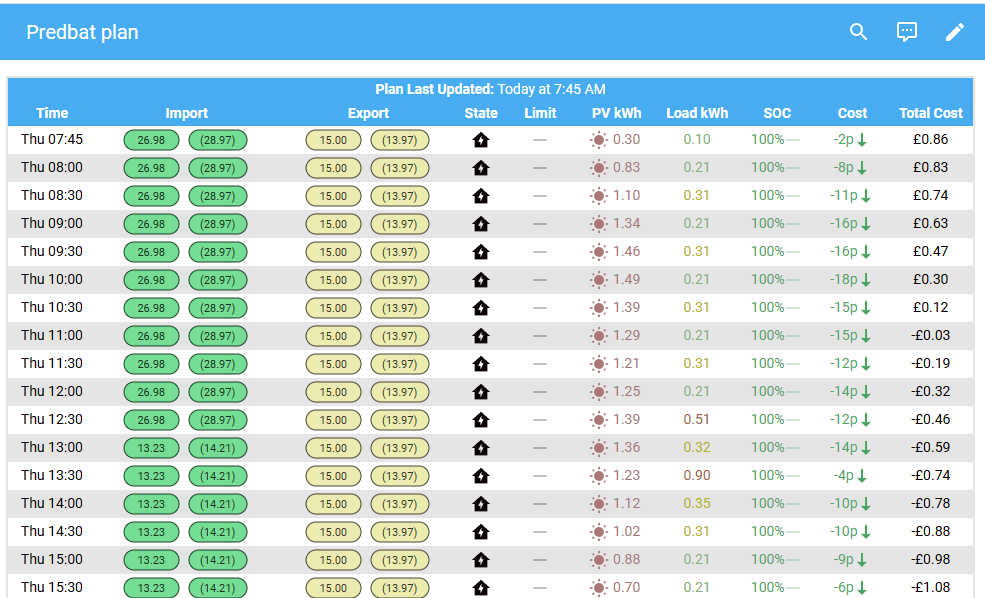Click the PV kWh column header
This screenshot has height=598, width=985.
click(x=616, y=113)
